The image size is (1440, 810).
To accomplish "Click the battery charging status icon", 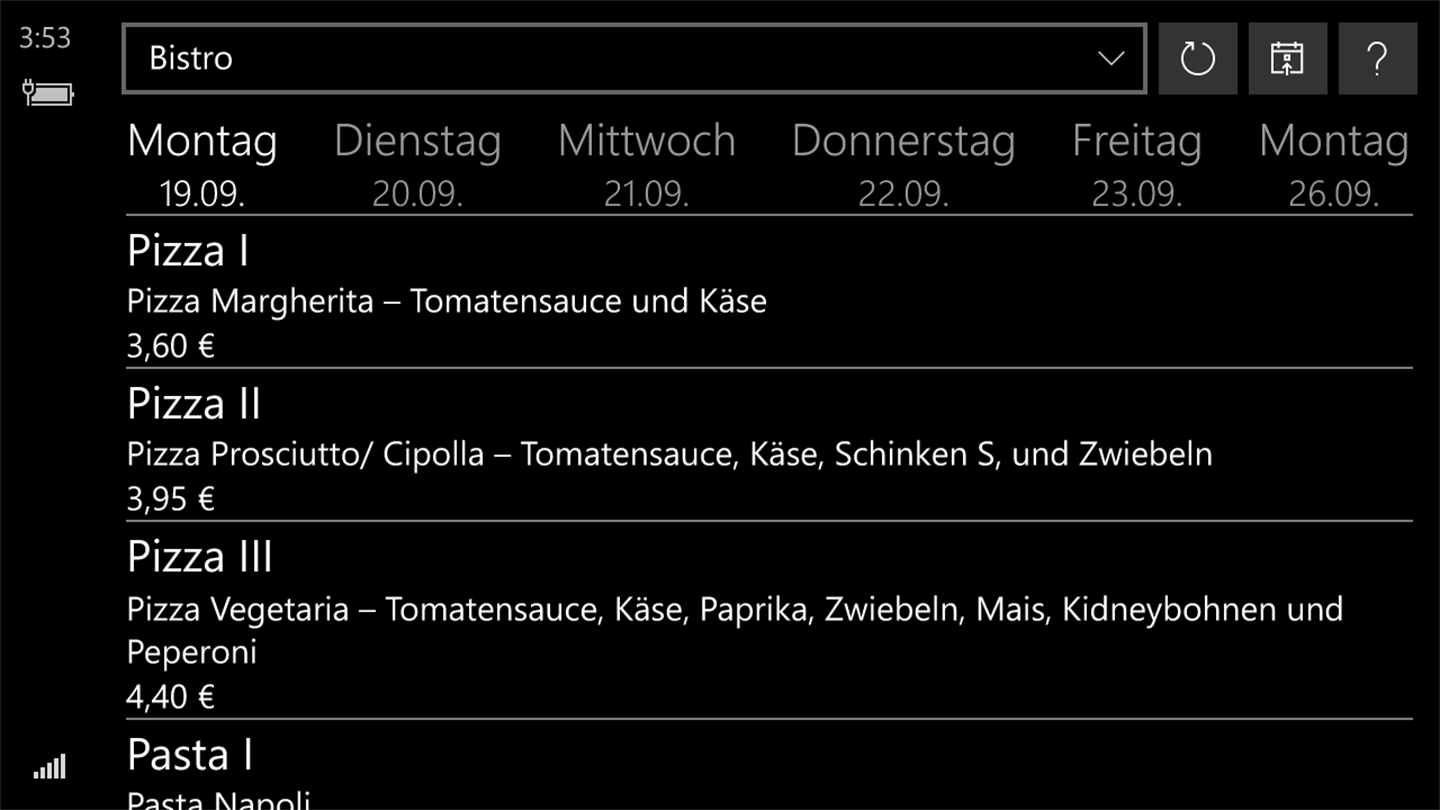I will click(x=48, y=94).
